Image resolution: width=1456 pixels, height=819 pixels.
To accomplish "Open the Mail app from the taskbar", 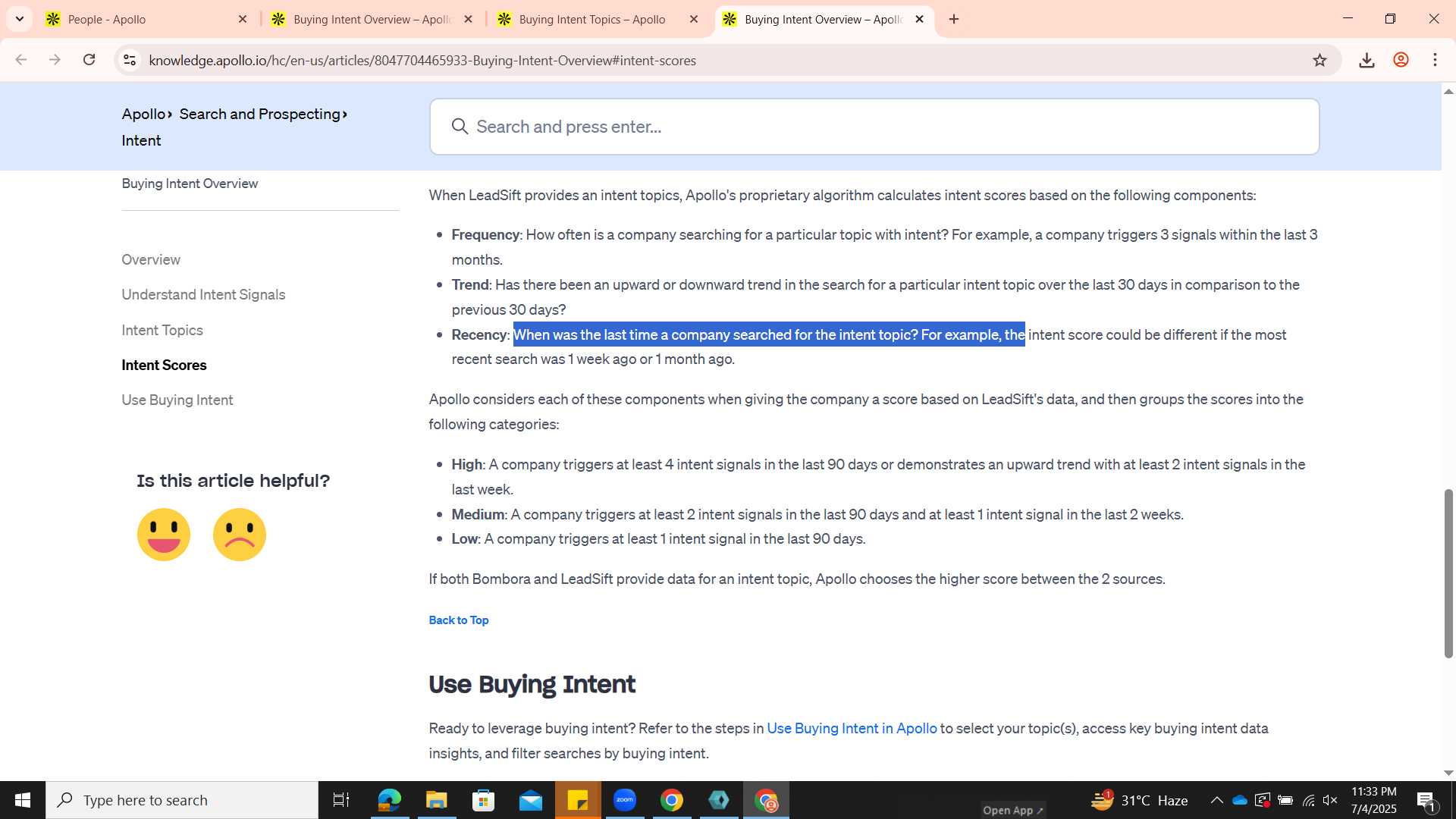I will tap(530, 800).
